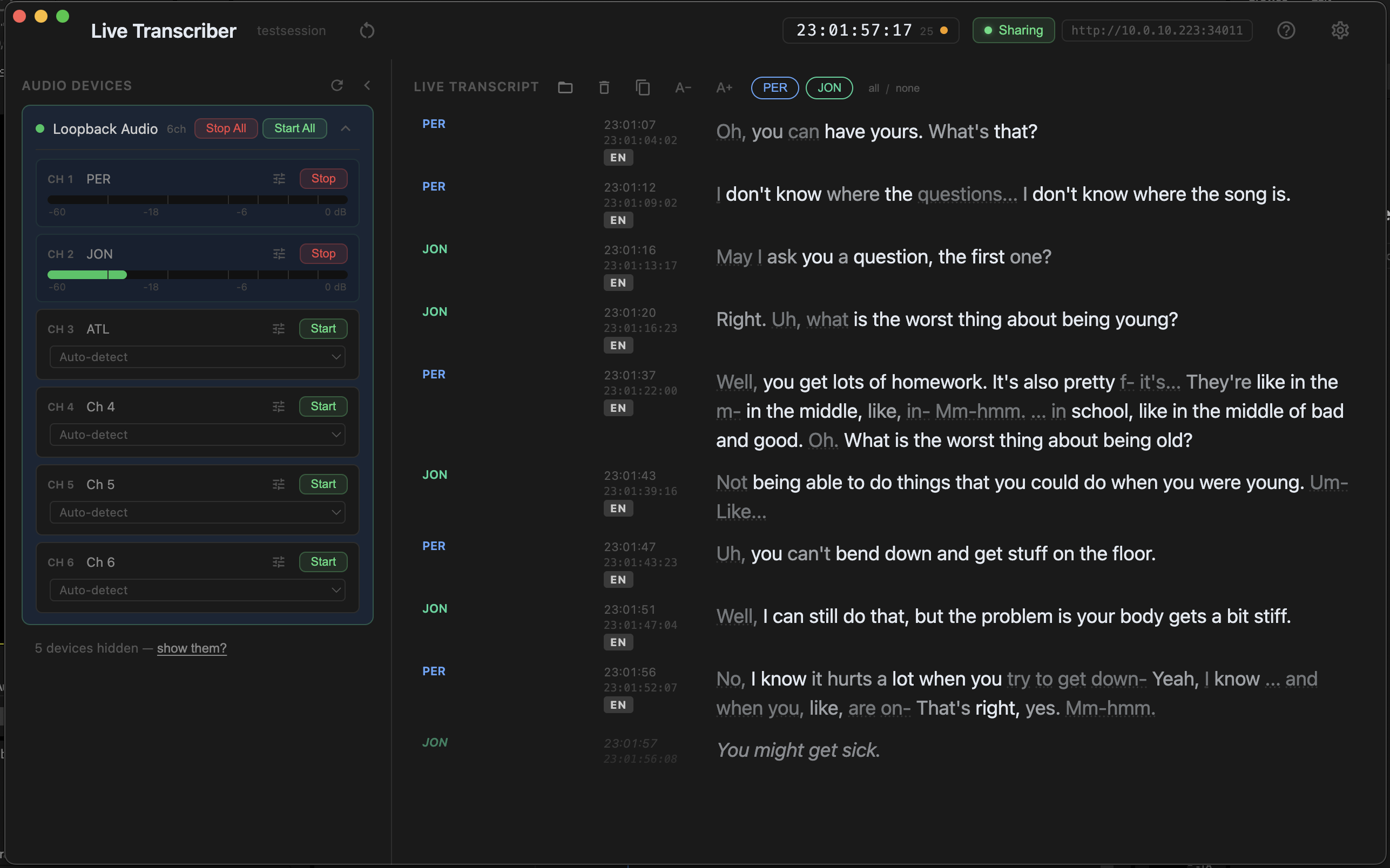Image resolution: width=1390 pixels, height=868 pixels.
Task: Open Ch 5 channel settings sliders icon
Action: (x=279, y=485)
